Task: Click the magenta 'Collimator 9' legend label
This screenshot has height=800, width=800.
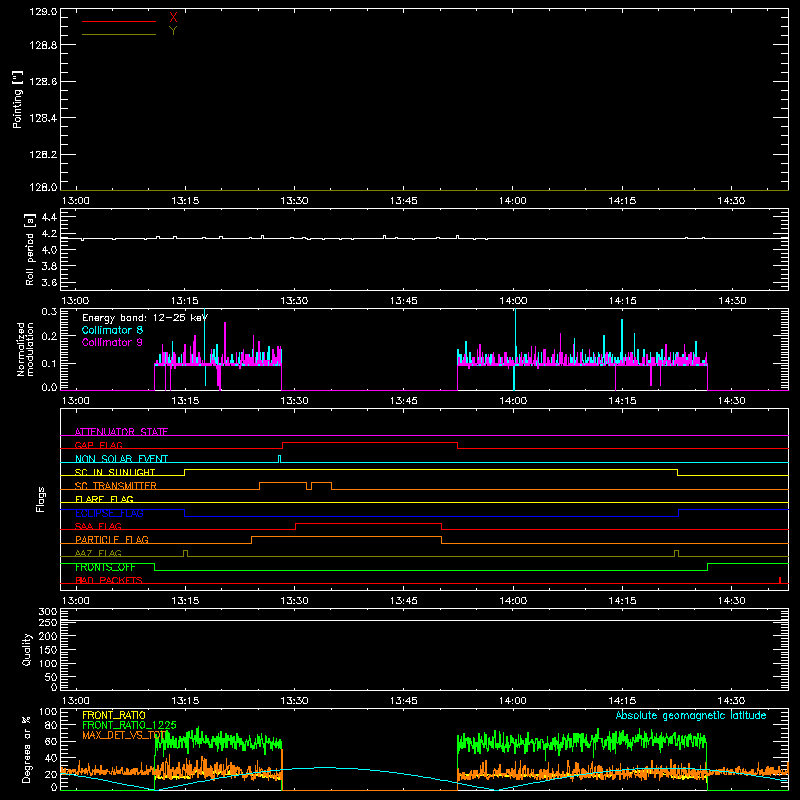Action: tap(112, 342)
